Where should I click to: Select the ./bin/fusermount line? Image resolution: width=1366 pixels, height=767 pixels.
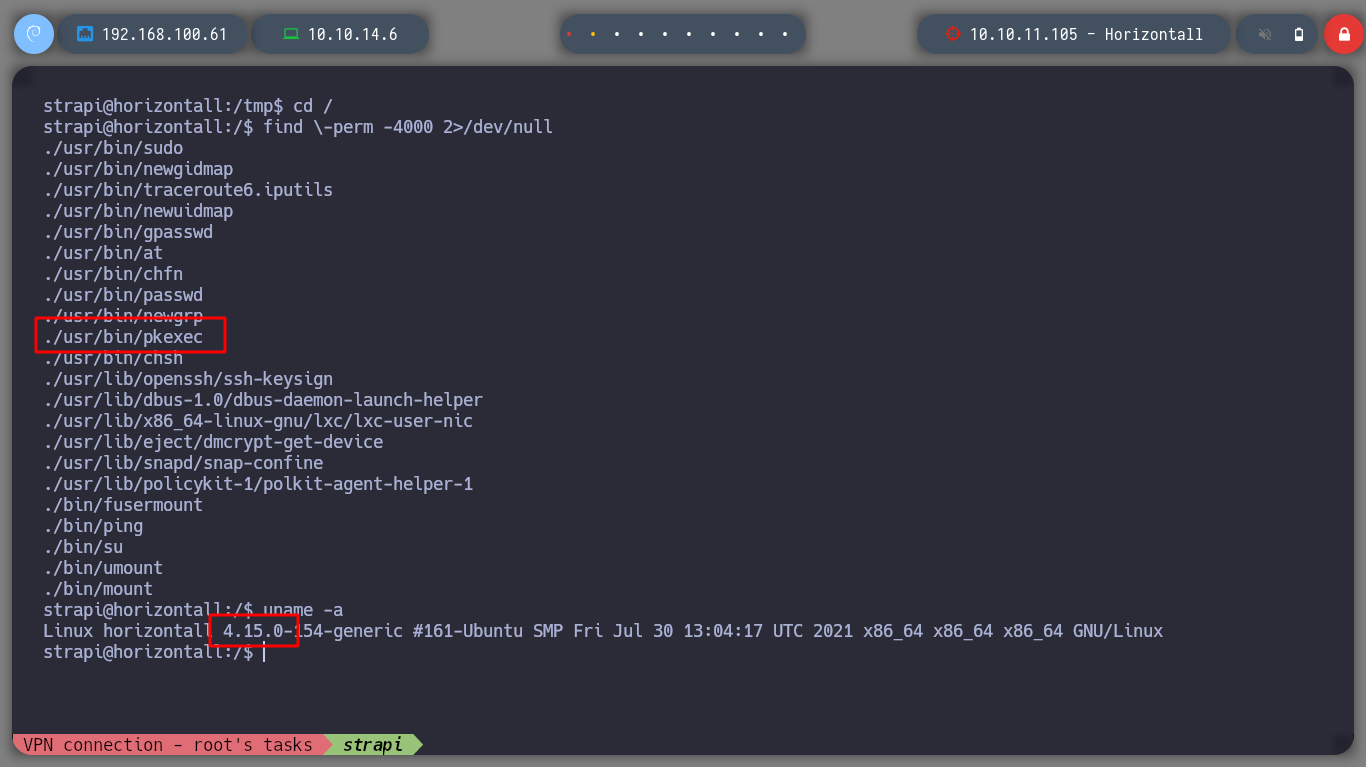(123, 505)
